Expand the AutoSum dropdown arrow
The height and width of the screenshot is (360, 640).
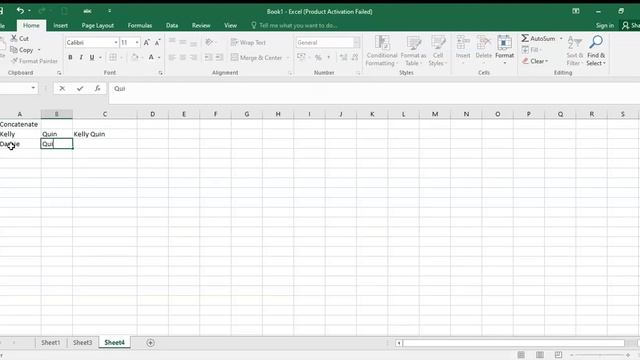(561, 38)
